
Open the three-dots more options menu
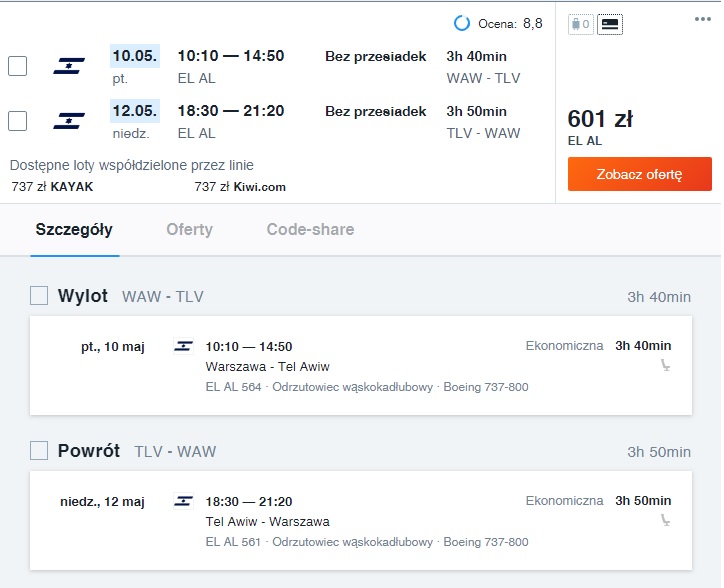pos(702,19)
